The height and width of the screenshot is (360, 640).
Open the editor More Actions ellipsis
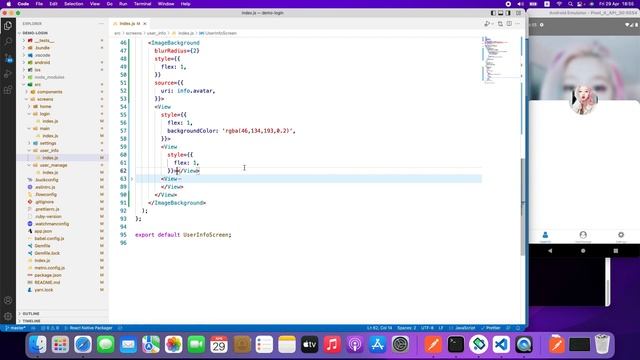click(x=518, y=24)
